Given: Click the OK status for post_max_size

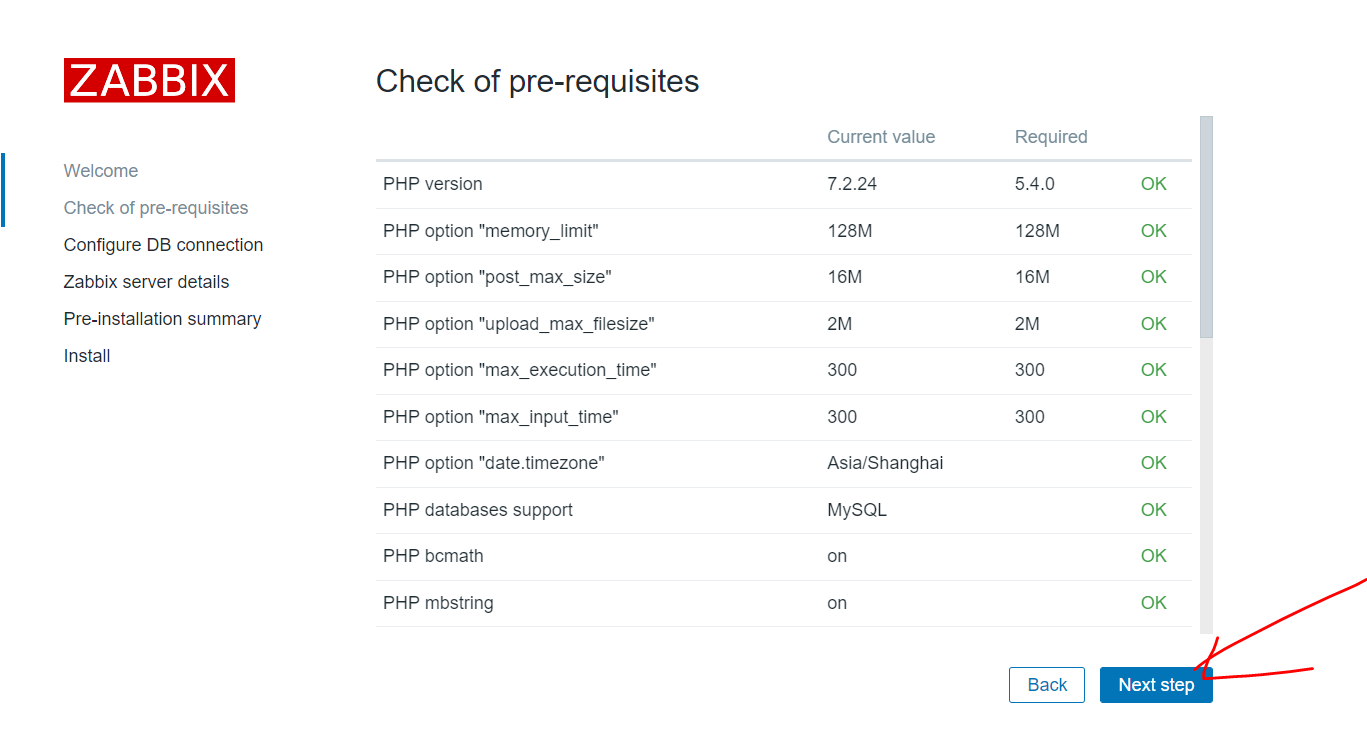Looking at the screenshot, I should (x=1153, y=277).
